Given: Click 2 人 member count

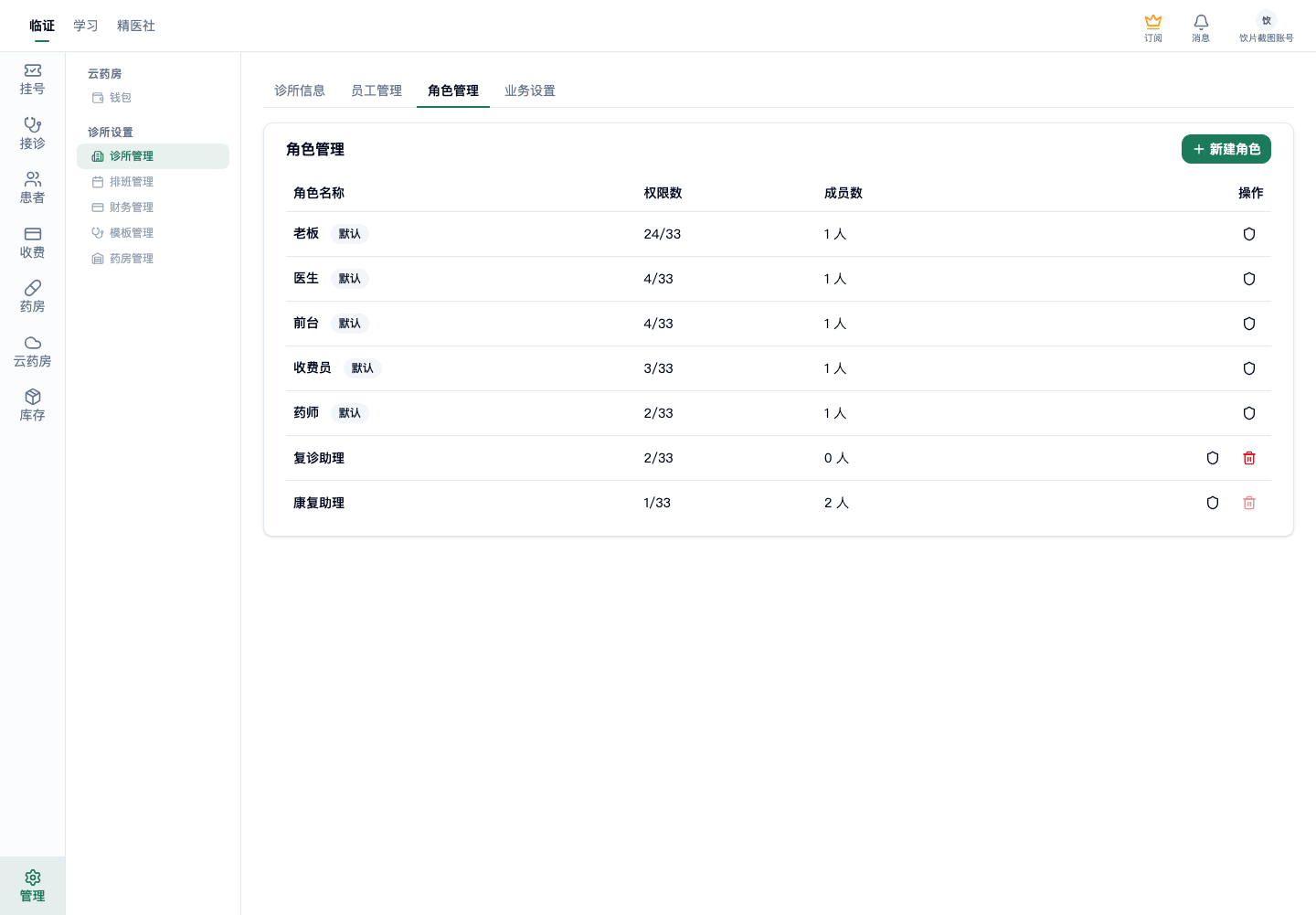Looking at the screenshot, I should [x=836, y=503].
